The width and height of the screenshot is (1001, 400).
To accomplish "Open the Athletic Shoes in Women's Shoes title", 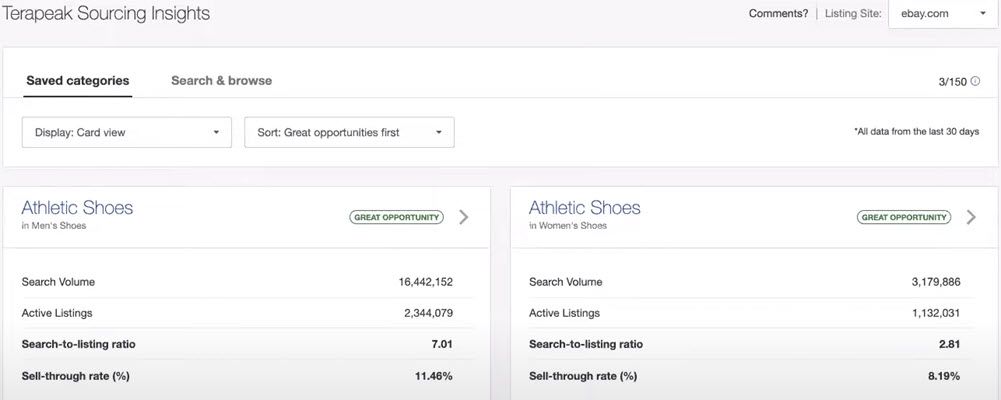I will coord(584,208).
